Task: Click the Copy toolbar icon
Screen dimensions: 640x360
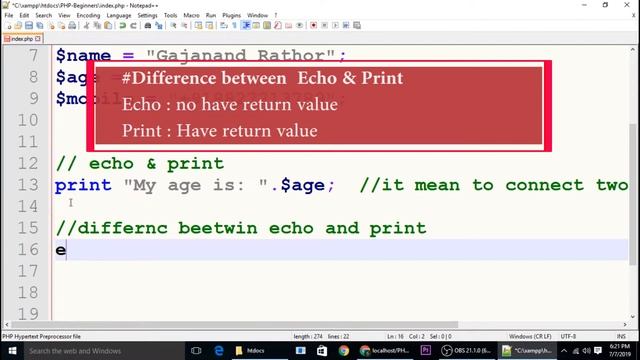Action: click(x=97, y=26)
